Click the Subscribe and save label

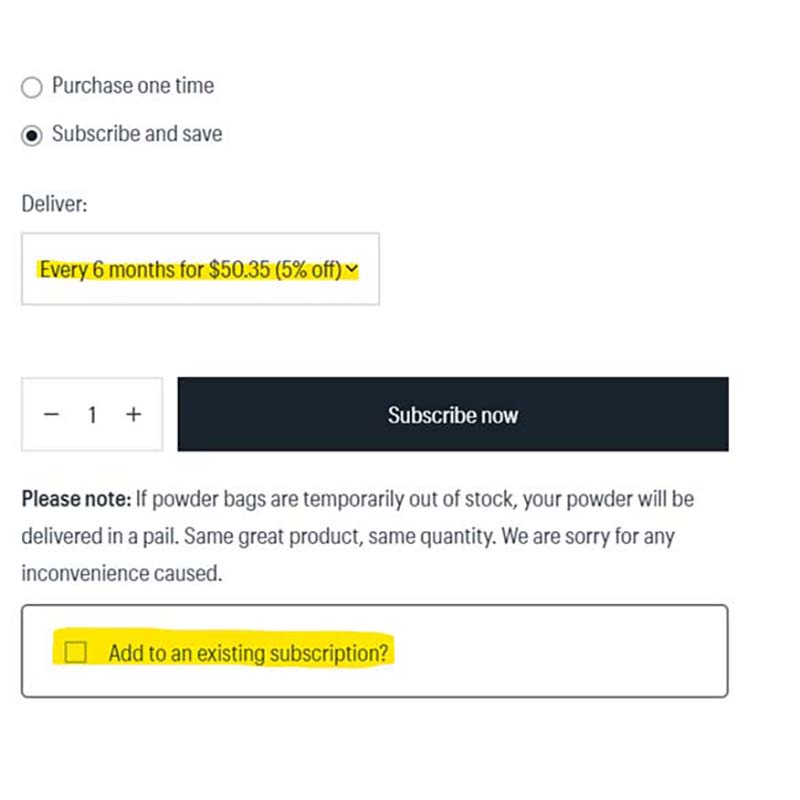[x=137, y=134]
